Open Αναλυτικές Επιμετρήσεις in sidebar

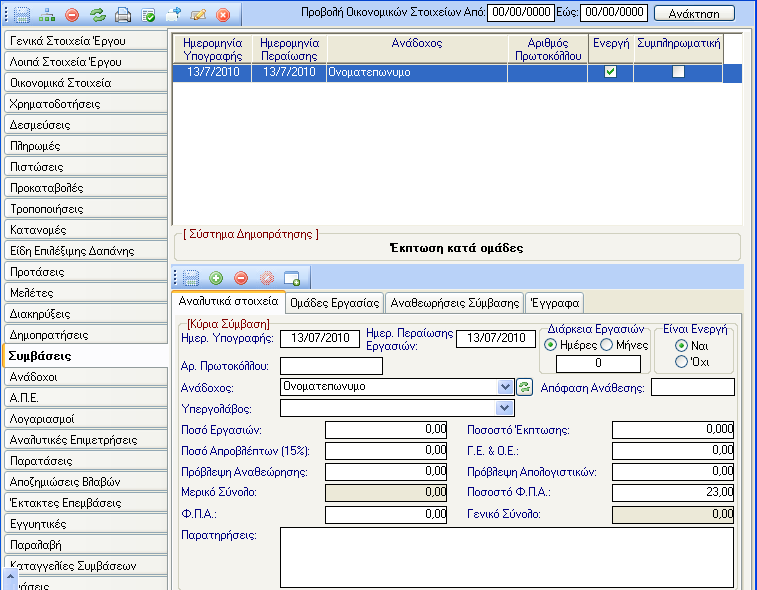[x=86, y=440]
